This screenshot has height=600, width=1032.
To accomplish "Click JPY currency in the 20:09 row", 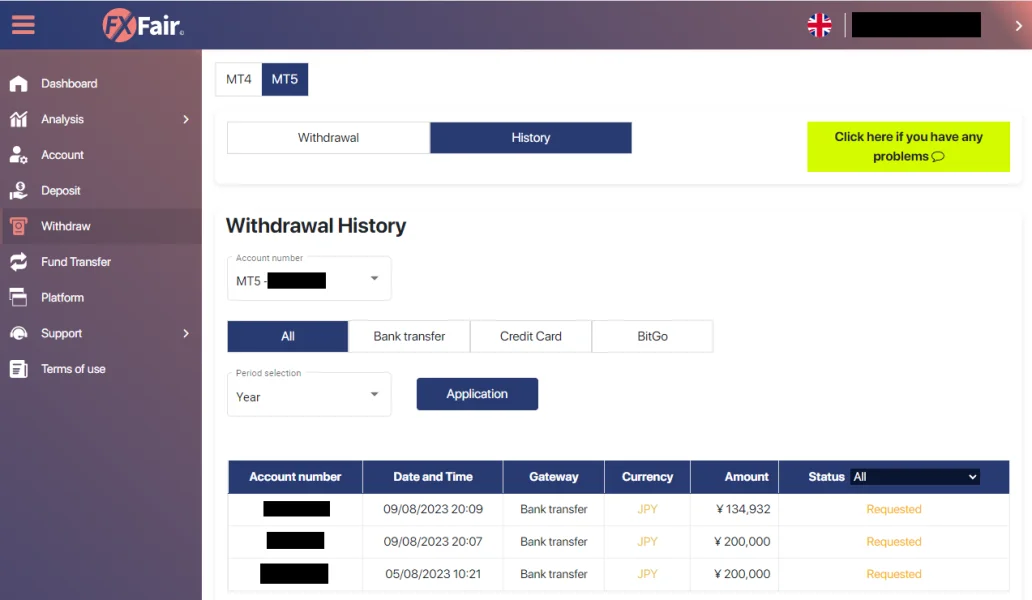I will point(647,509).
